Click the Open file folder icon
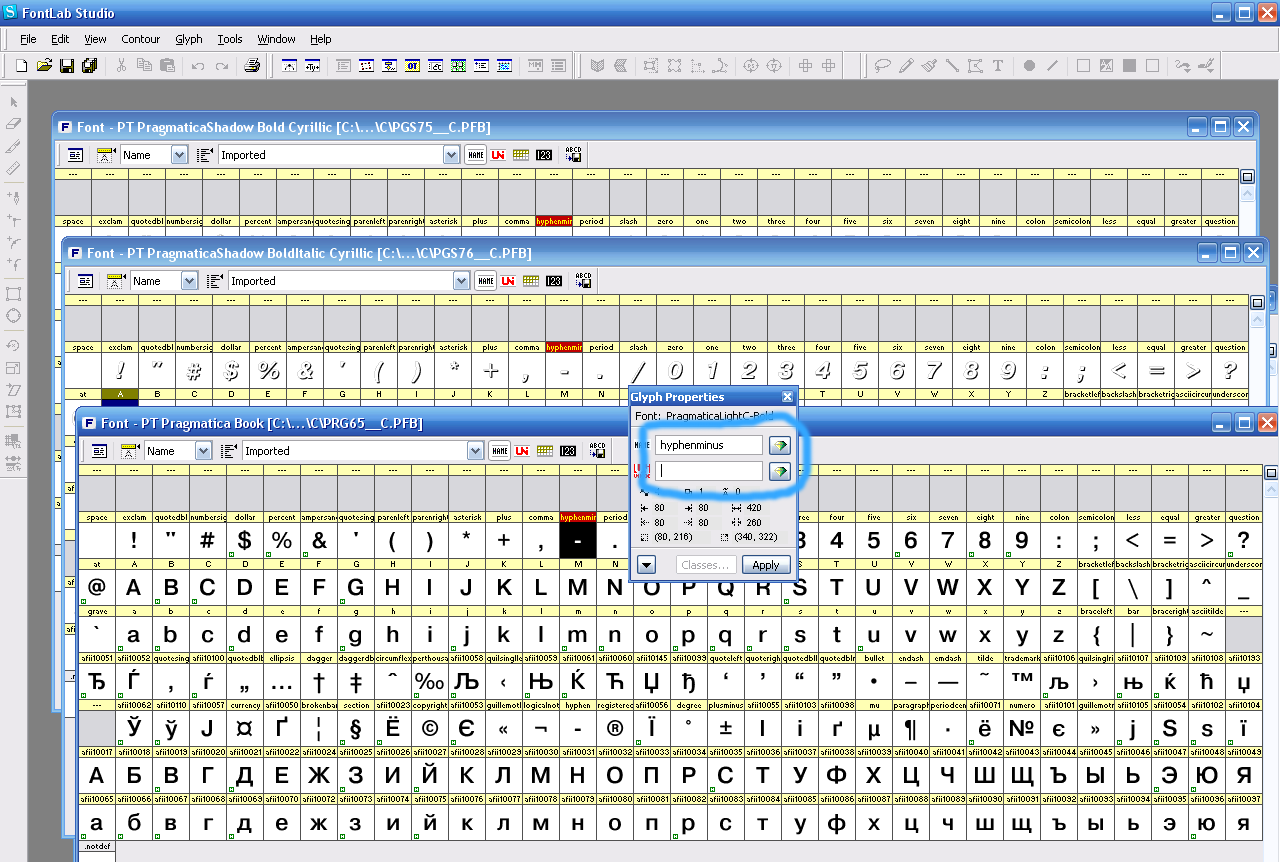This screenshot has height=862, width=1280. (x=44, y=66)
